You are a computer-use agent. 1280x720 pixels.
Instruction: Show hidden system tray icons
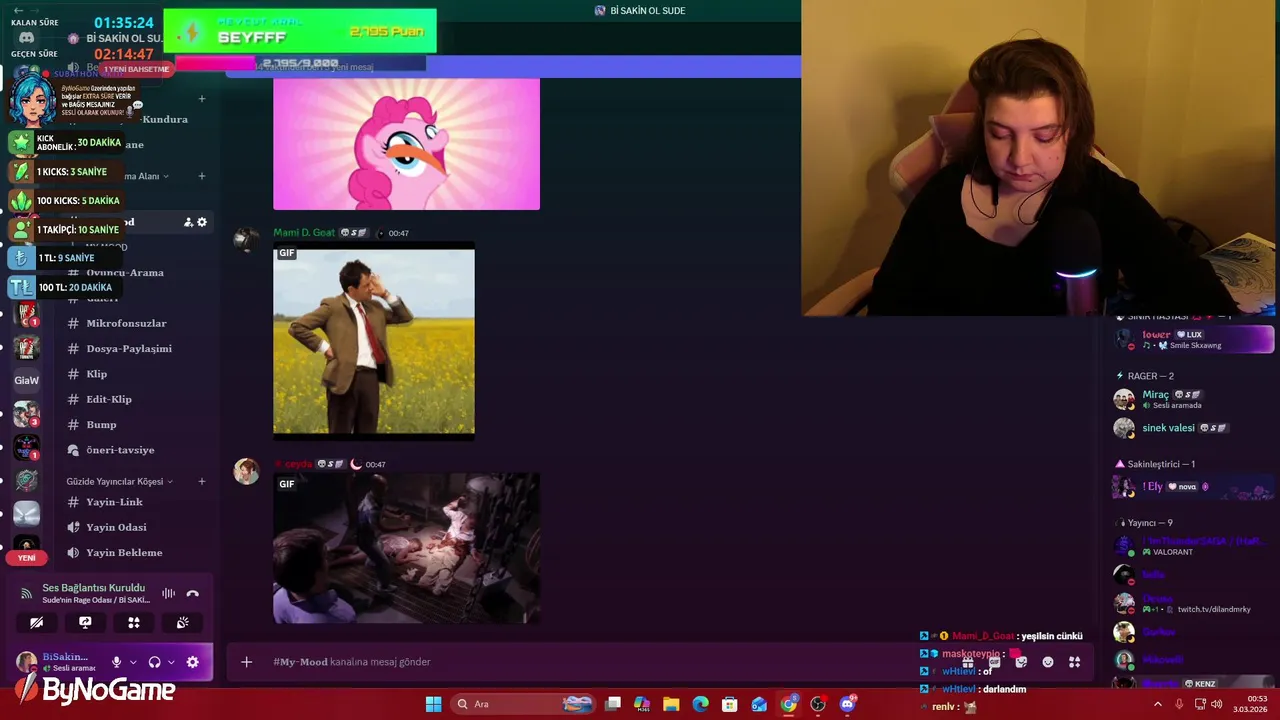[x=1158, y=704]
